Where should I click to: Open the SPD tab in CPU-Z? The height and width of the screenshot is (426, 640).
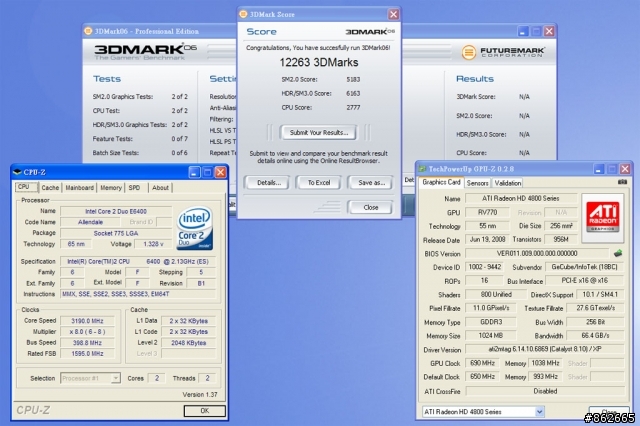tap(134, 188)
